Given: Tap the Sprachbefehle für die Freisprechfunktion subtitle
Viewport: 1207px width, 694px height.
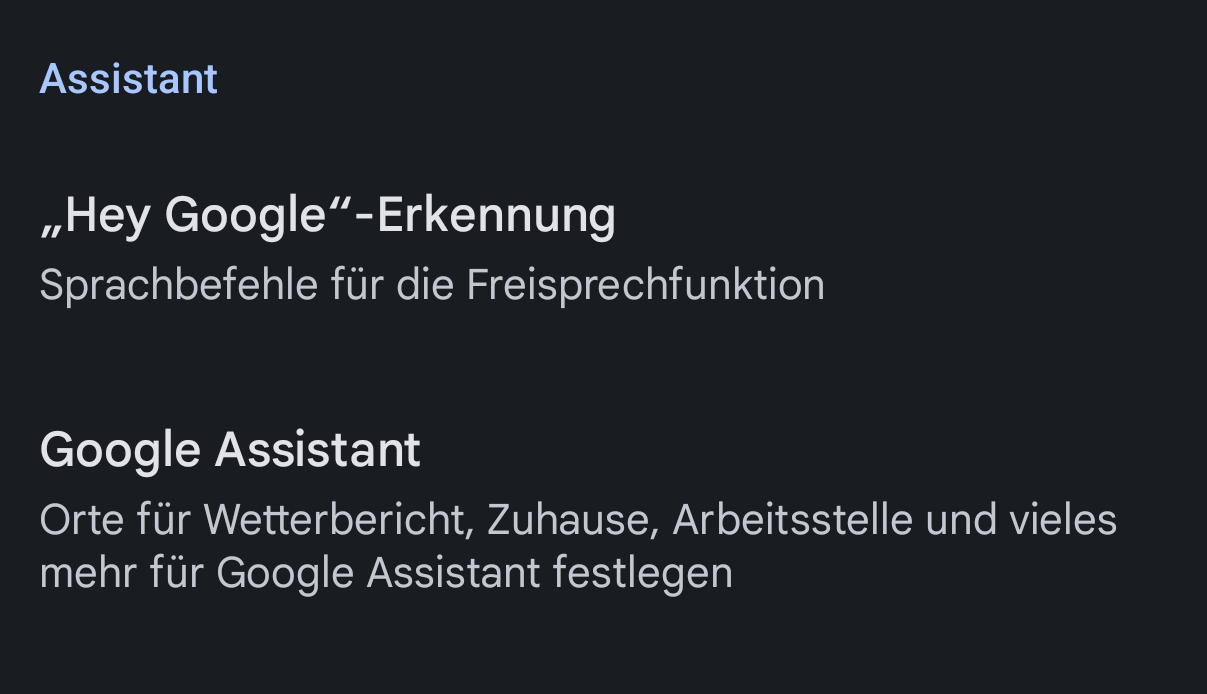Looking at the screenshot, I should click(431, 286).
